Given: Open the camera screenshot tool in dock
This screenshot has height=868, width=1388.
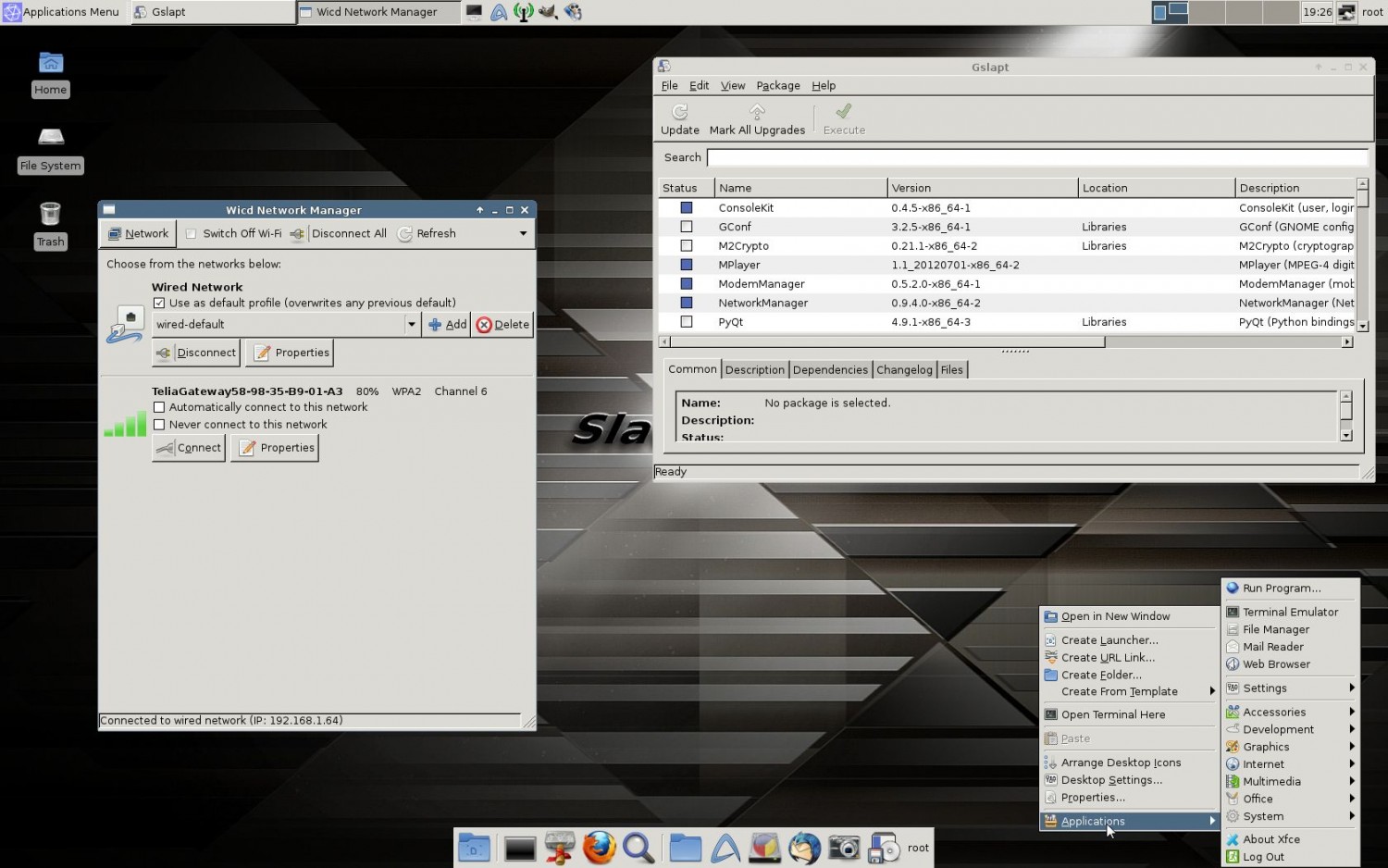Looking at the screenshot, I should click(x=843, y=848).
